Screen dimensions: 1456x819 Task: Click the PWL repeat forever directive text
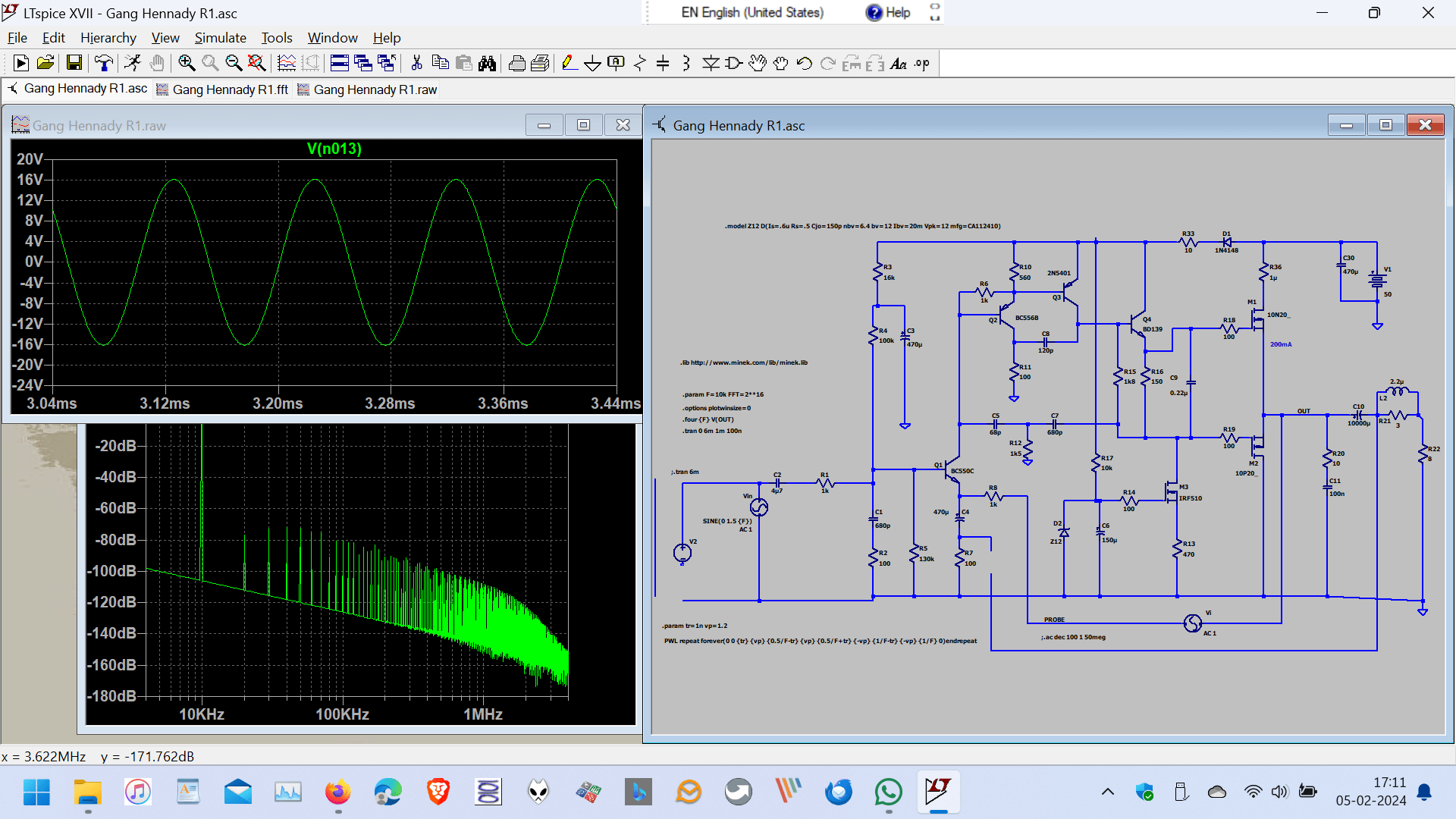click(821, 641)
